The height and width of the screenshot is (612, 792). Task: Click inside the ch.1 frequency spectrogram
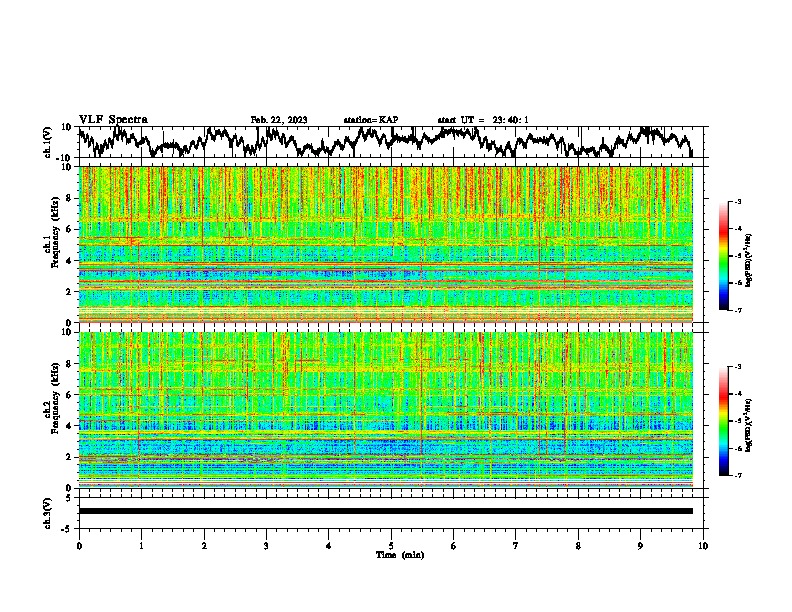click(386, 244)
